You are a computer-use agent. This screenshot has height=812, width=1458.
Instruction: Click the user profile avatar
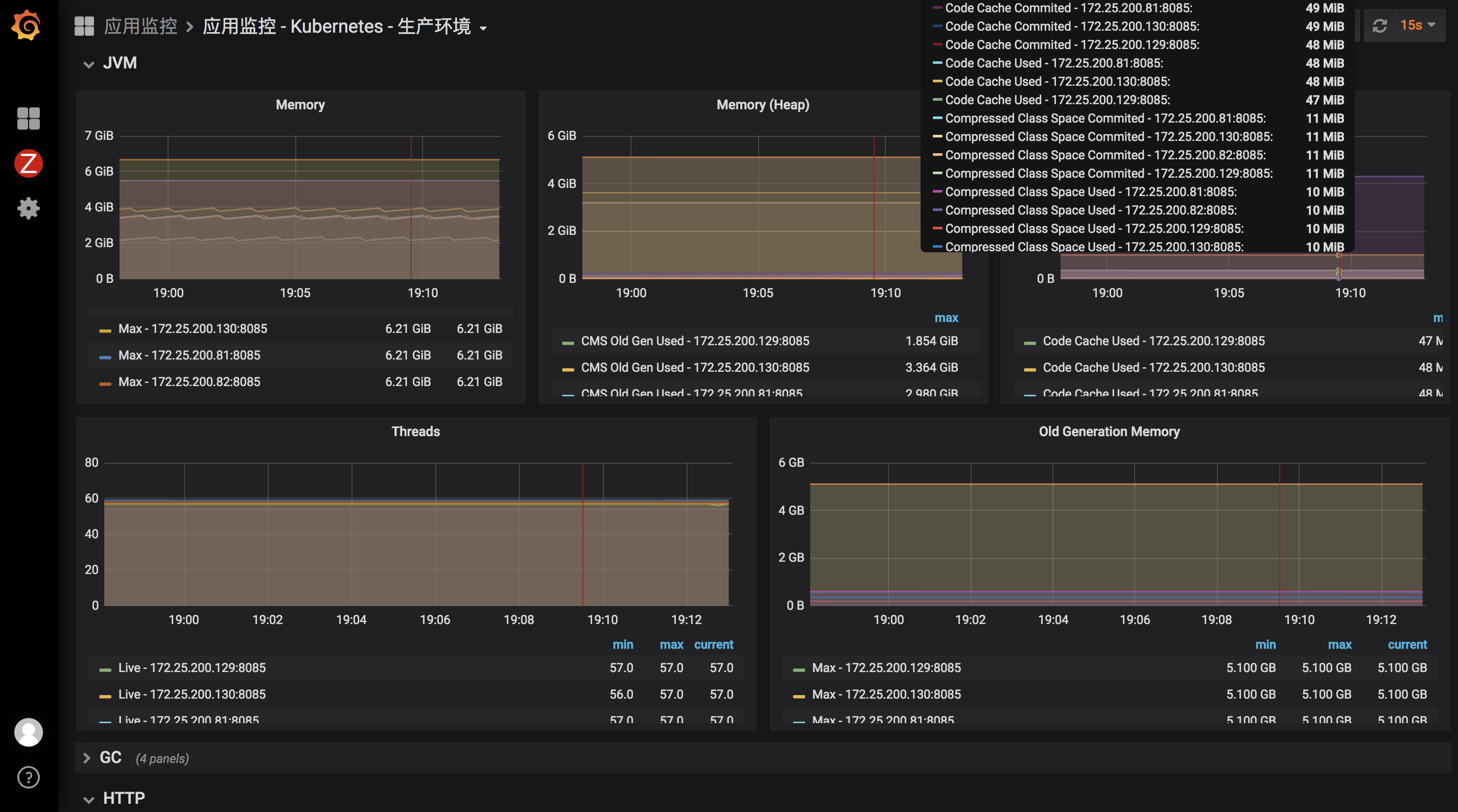point(28,732)
